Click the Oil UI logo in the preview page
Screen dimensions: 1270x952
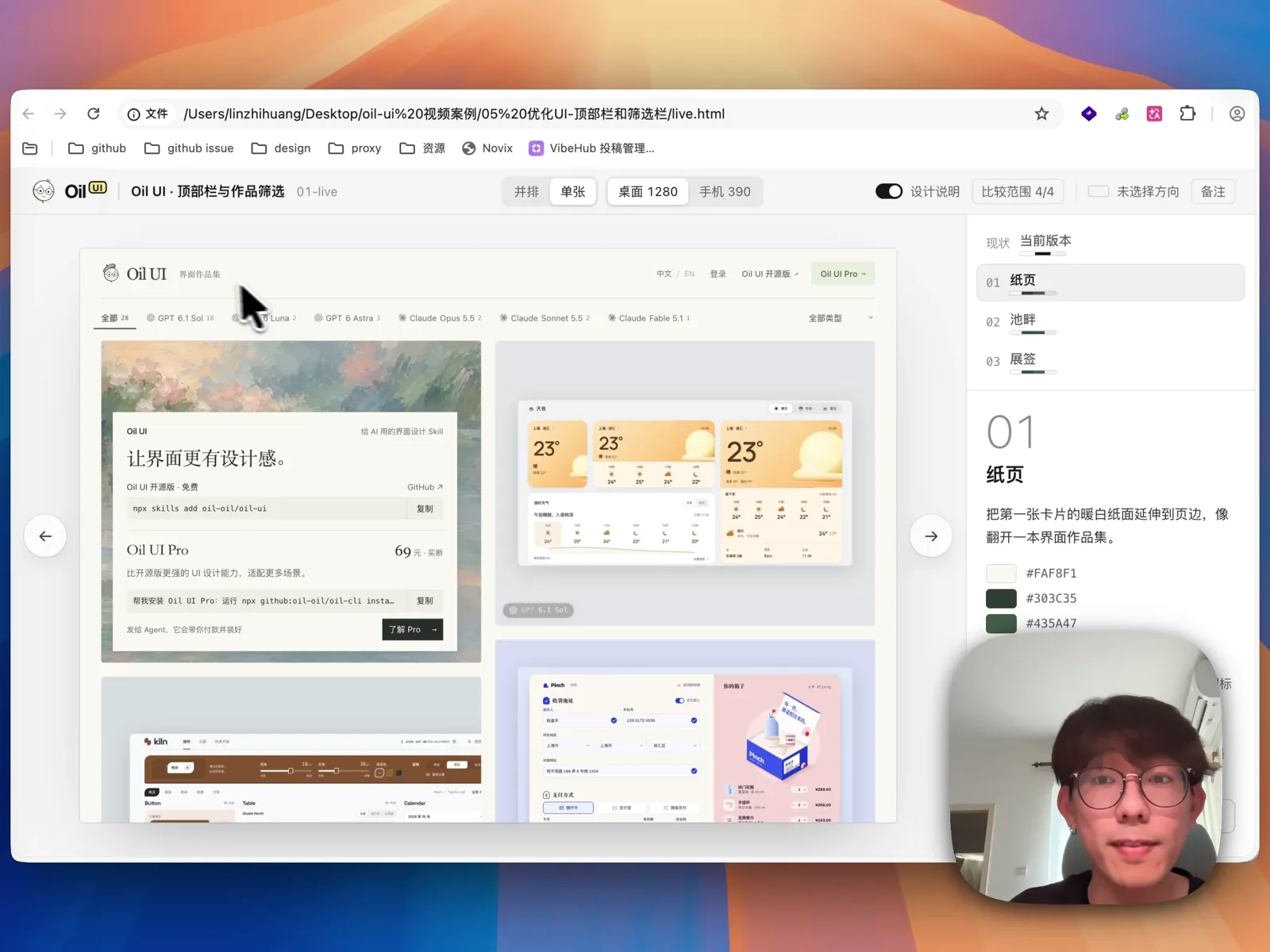point(135,274)
